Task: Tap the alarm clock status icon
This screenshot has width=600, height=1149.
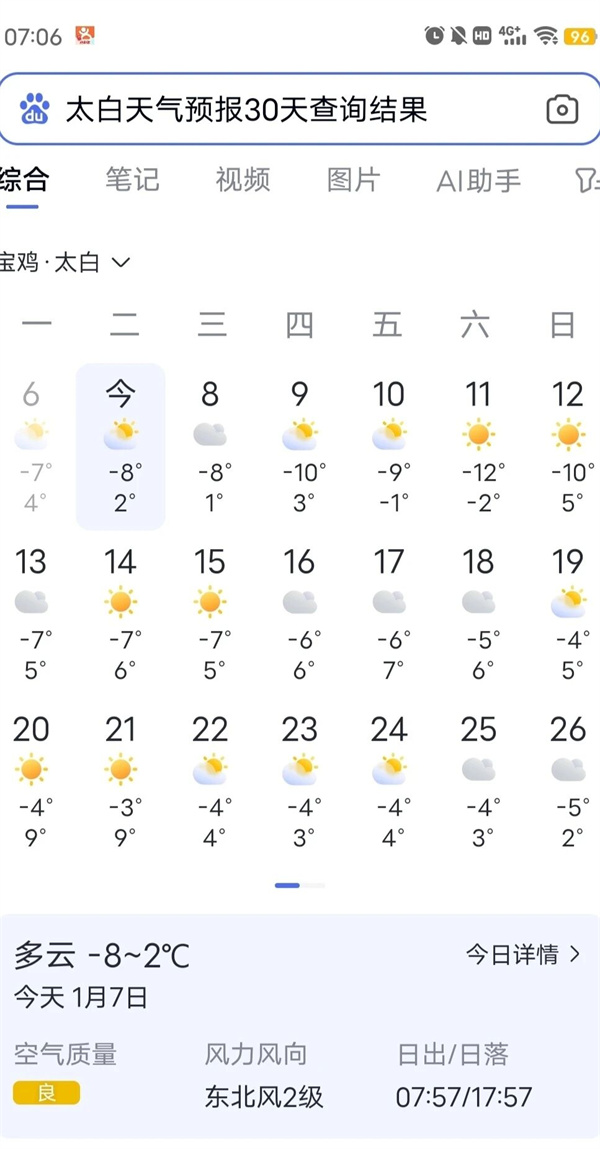Action: pyautogui.click(x=434, y=35)
